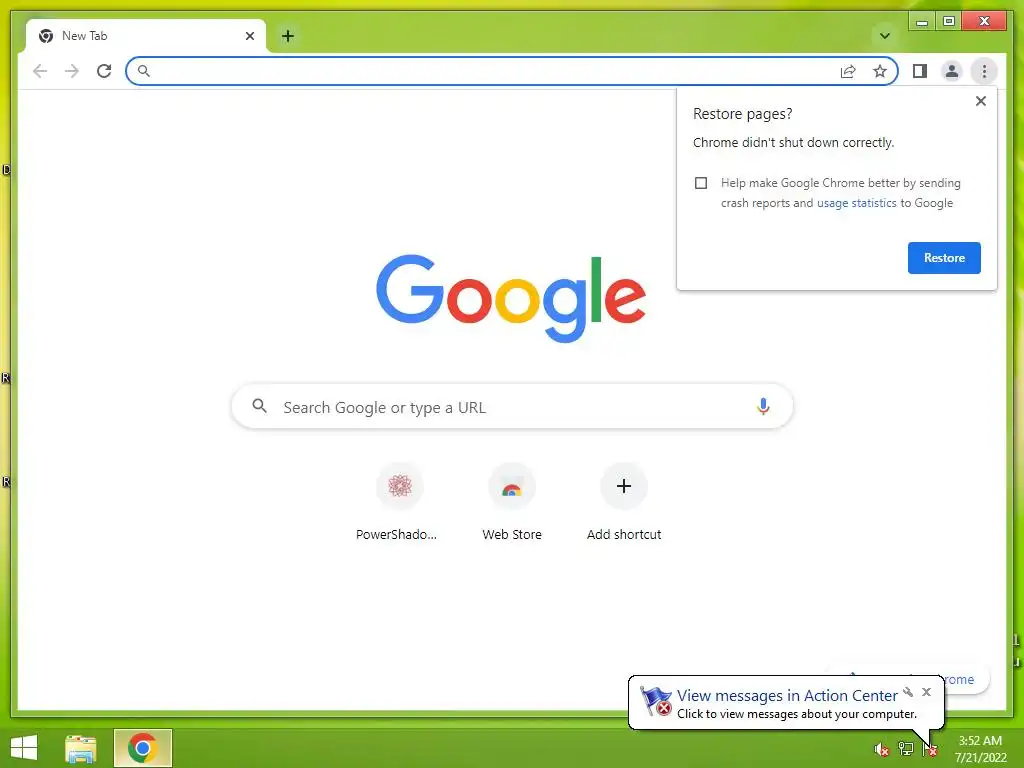Click the Add shortcut button
The height and width of the screenshot is (768, 1024).
pyautogui.click(x=624, y=503)
